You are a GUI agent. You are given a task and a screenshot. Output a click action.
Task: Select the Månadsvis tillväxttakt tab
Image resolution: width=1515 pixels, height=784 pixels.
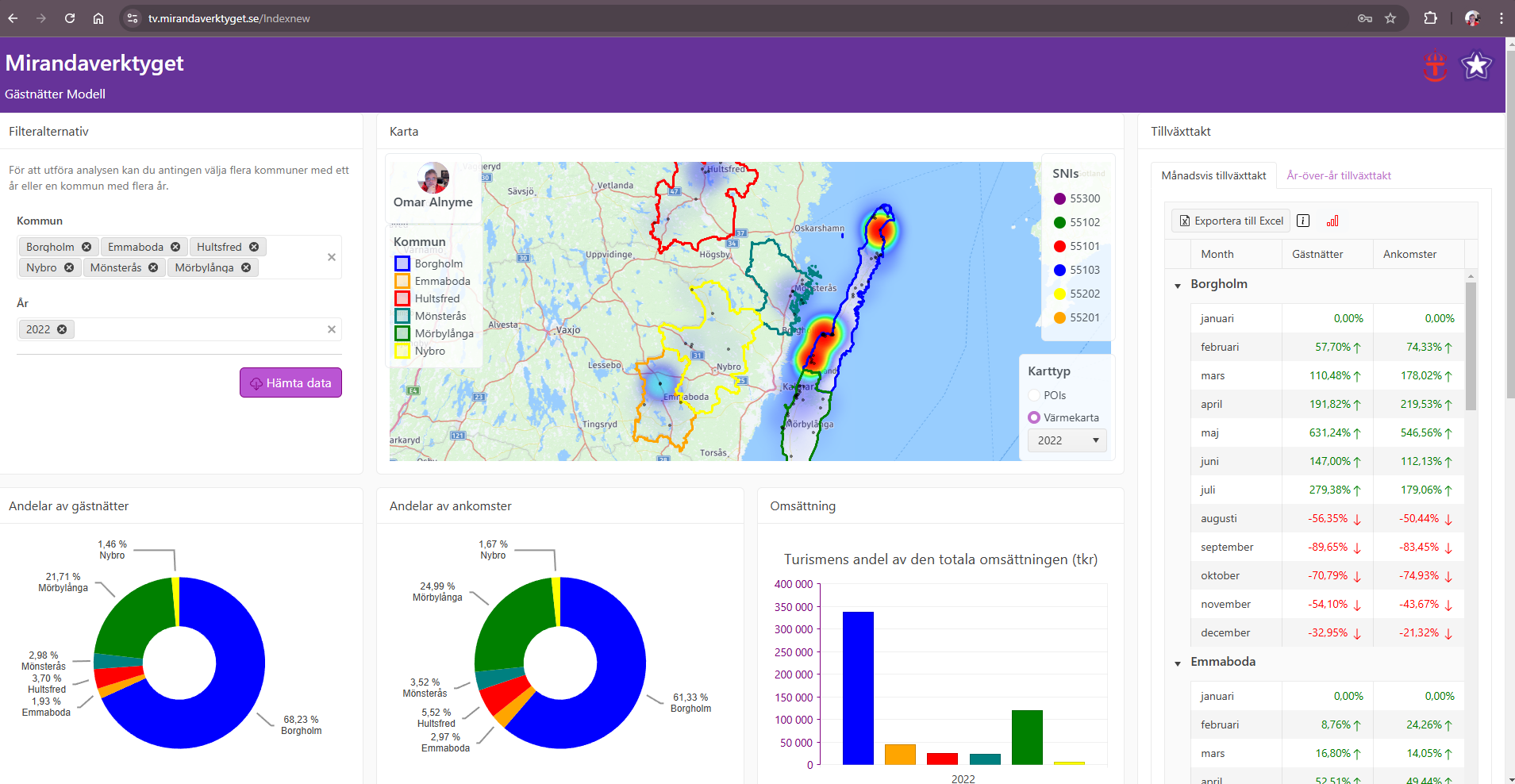[x=1213, y=175]
